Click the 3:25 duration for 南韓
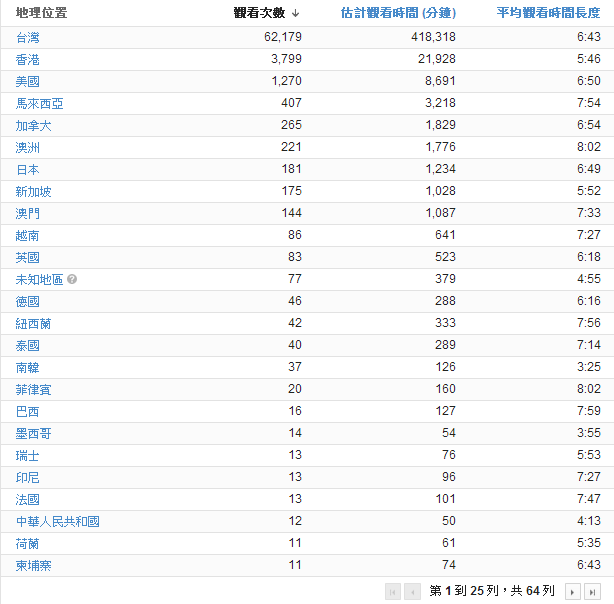This screenshot has height=604, width=614. 589,367
